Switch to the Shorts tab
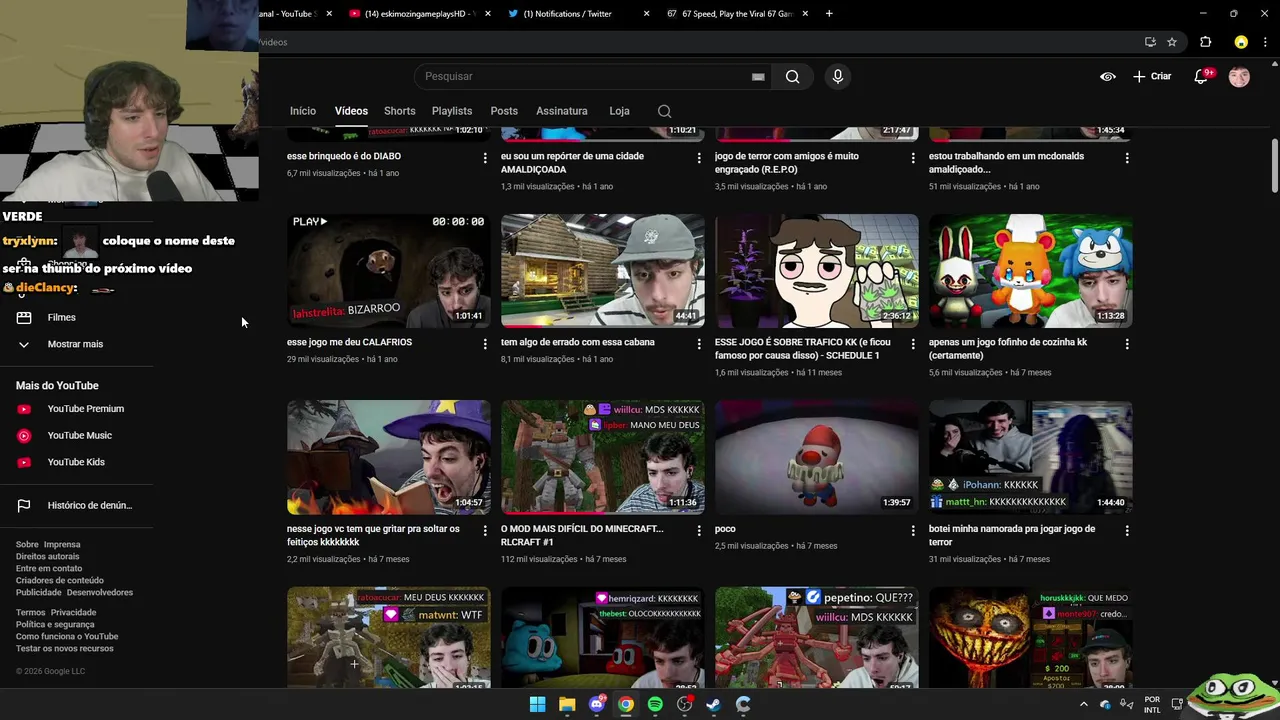The width and height of the screenshot is (1280, 720). coord(400,111)
